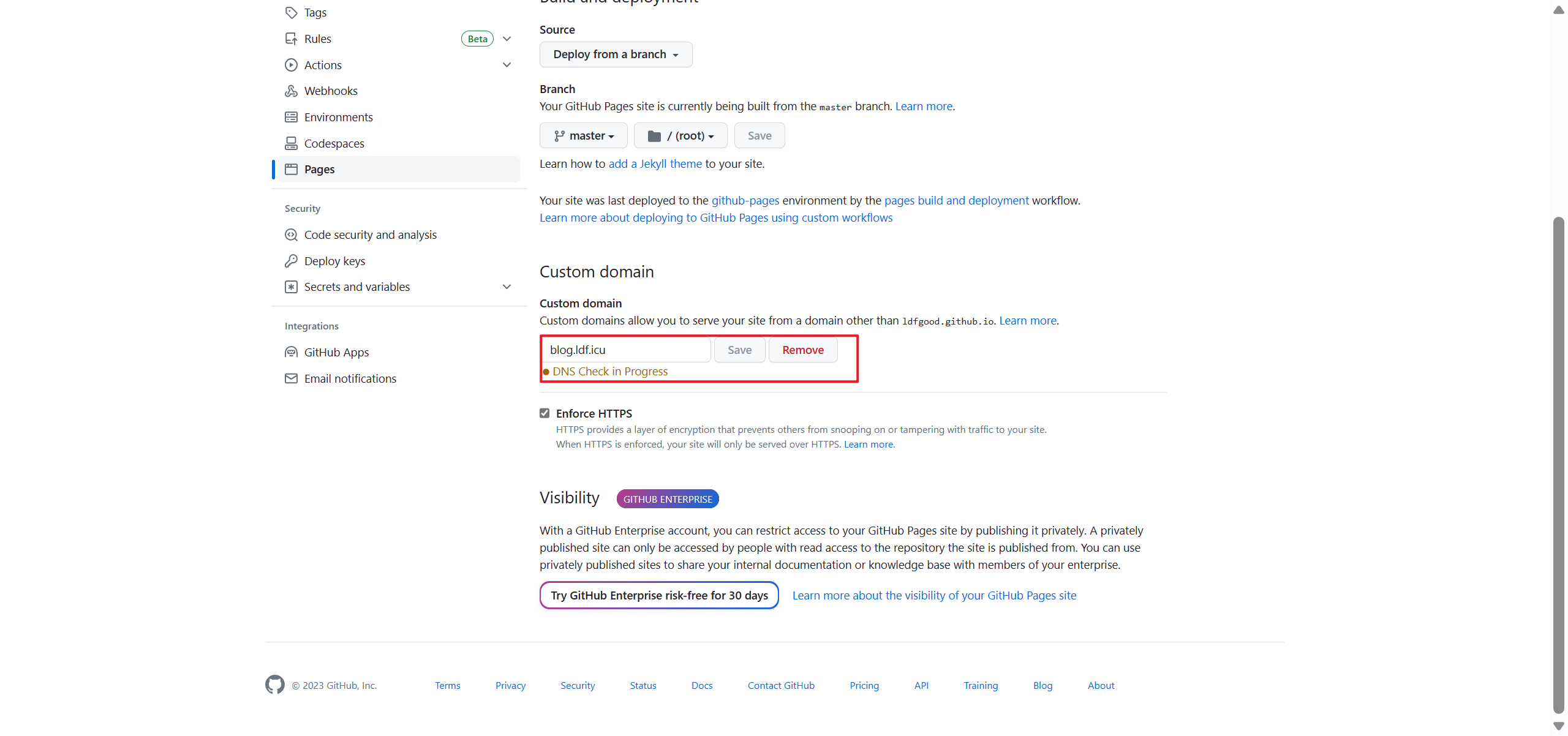This screenshot has height=736, width=1568.
Task: Click the branch Save button
Action: pyautogui.click(x=759, y=135)
